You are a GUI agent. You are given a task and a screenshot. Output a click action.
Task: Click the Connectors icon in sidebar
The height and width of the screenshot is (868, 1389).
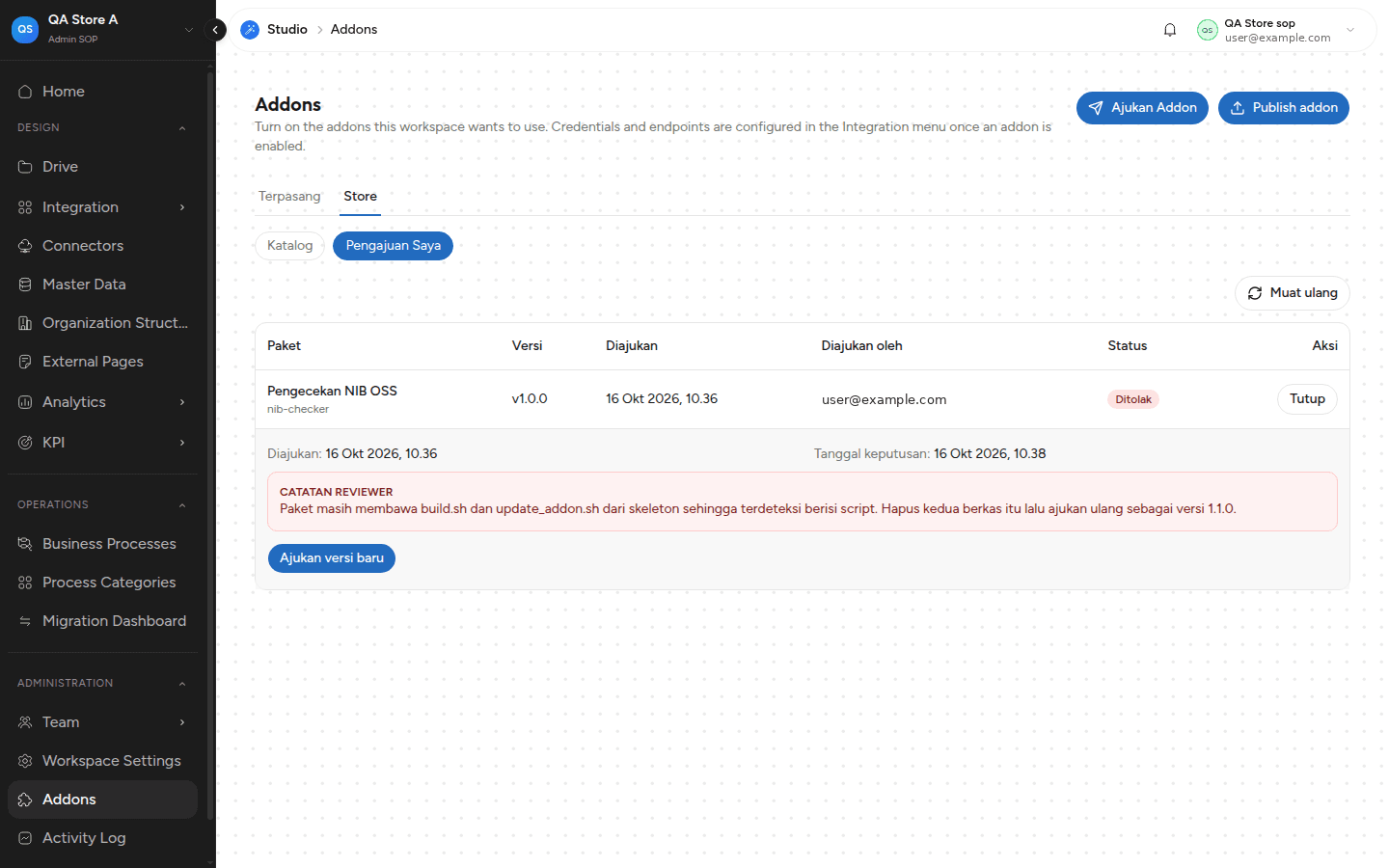[x=25, y=246]
